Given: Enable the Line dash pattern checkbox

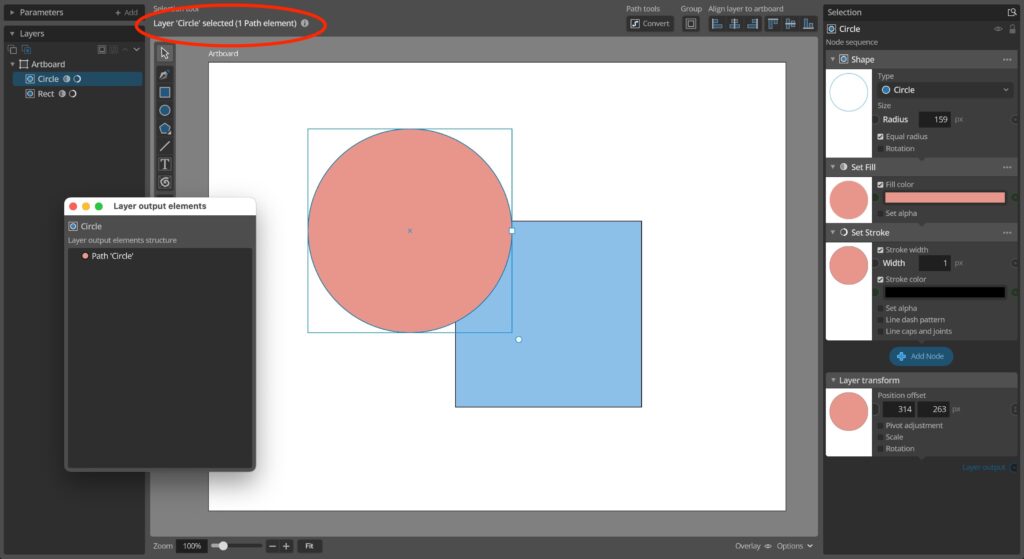Looking at the screenshot, I should [x=880, y=320].
